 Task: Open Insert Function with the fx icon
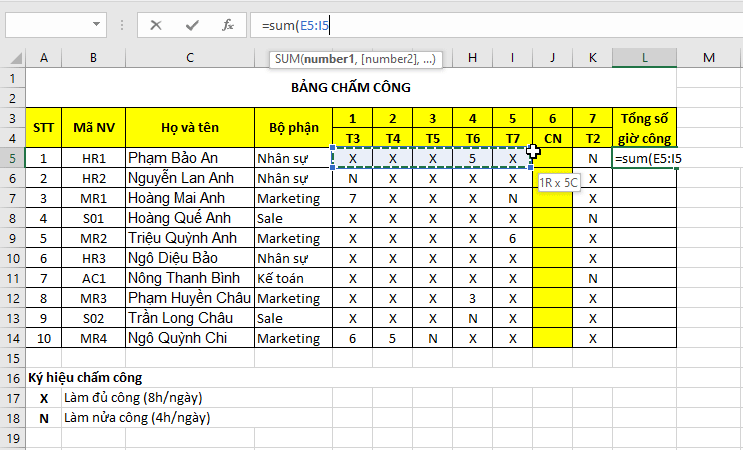point(228,25)
